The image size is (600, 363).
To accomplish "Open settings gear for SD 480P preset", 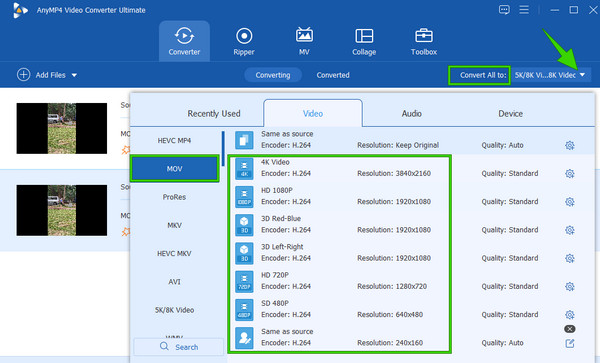I will coord(570,314).
